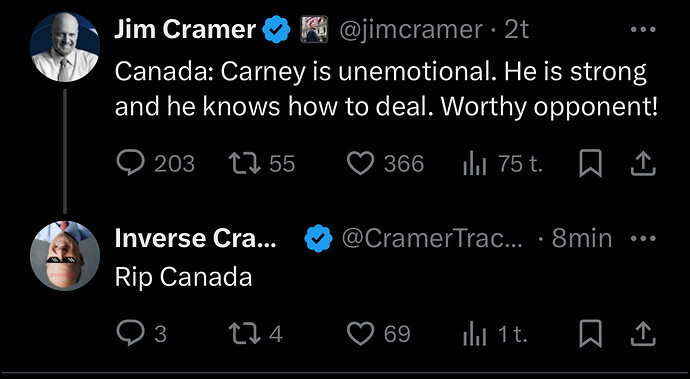The image size is (690, 379).
Task: Bookmark the Rip Canada reply
Action: coord(590,335)
